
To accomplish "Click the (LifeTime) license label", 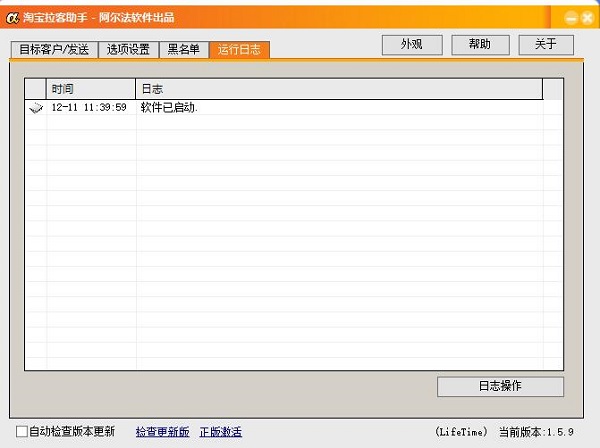I will [461, 432].
